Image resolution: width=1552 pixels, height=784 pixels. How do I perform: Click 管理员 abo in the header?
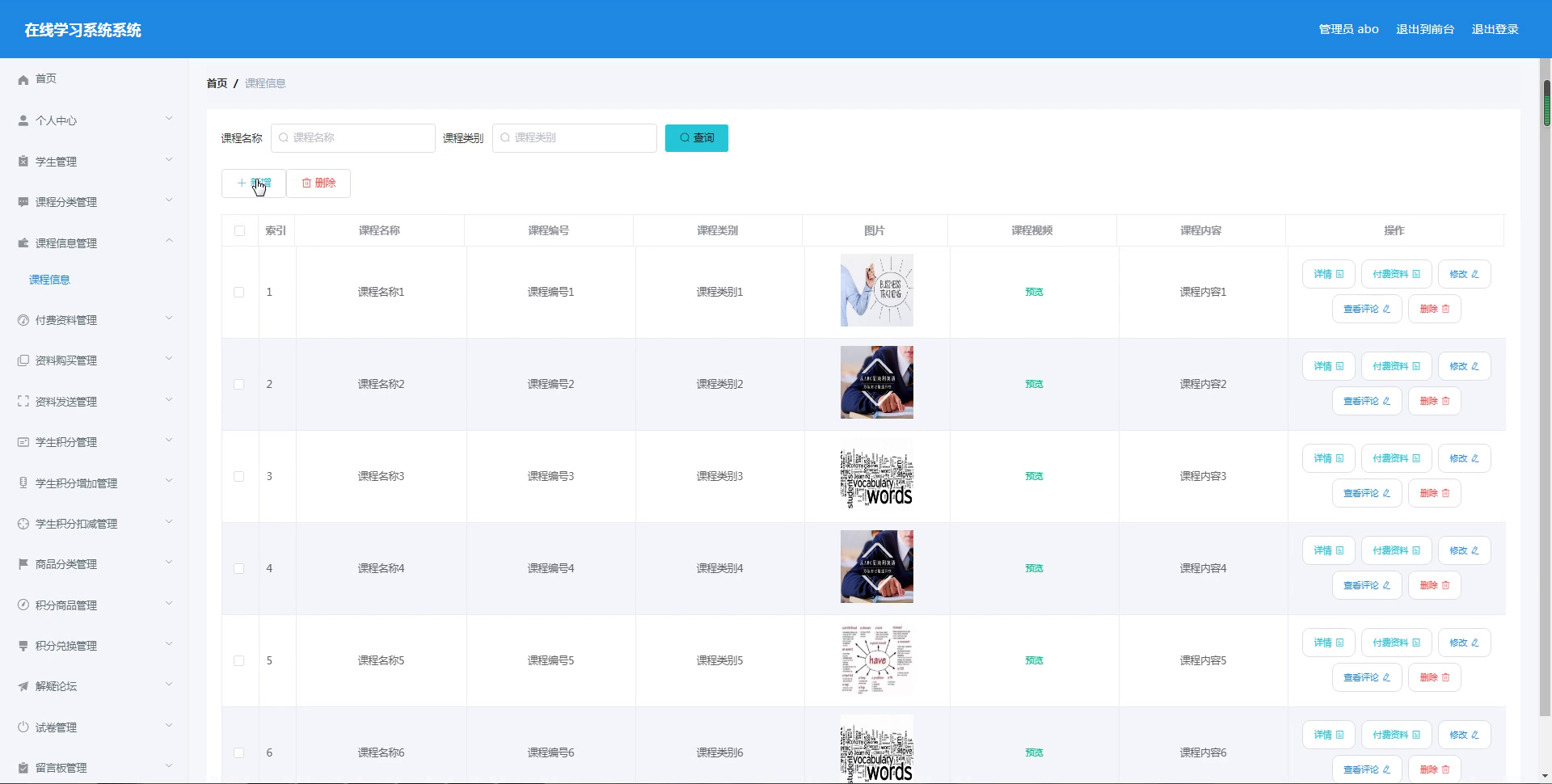click(1348, 29)
